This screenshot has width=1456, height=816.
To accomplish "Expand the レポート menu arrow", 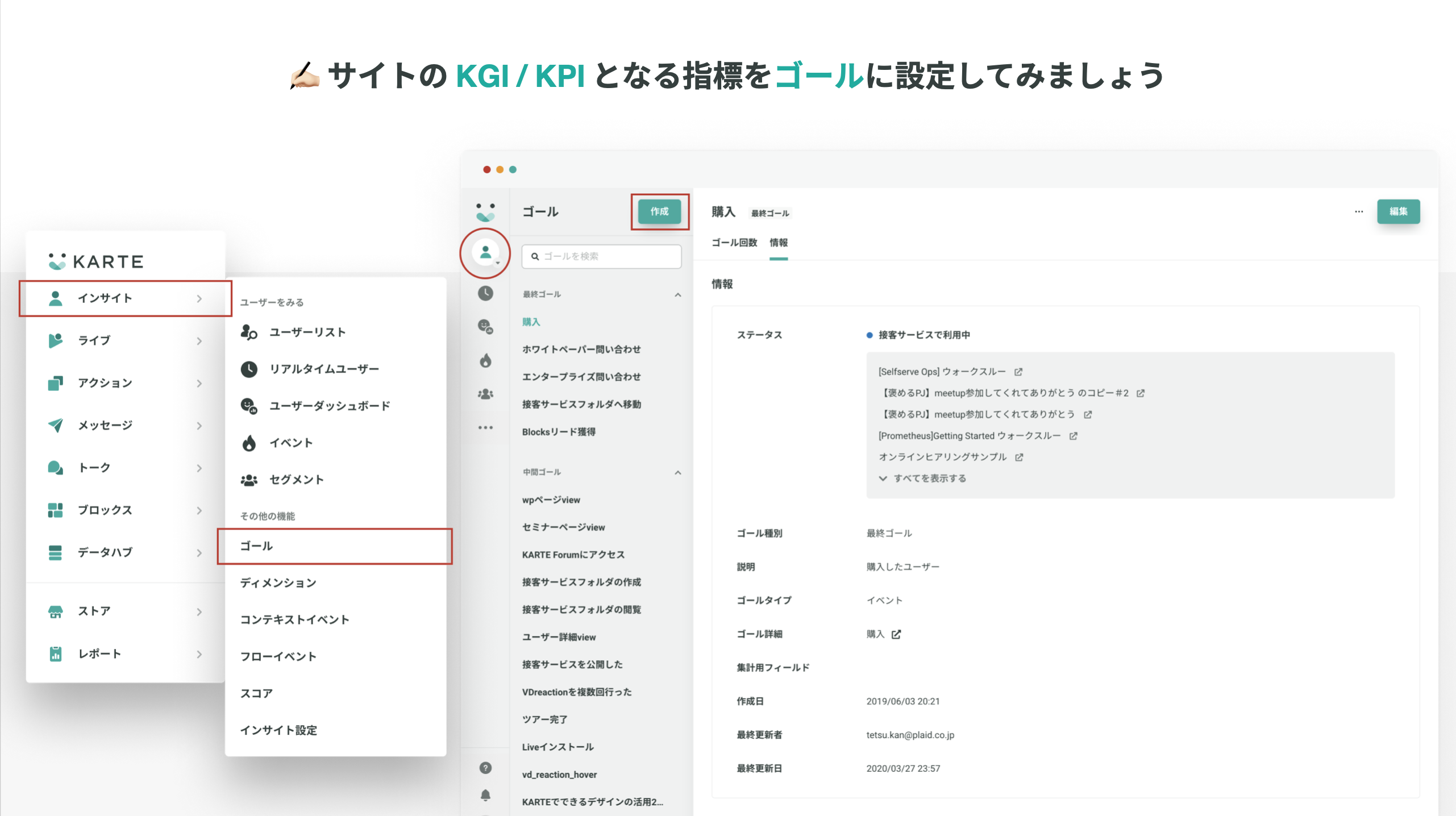I will (199, 654).
